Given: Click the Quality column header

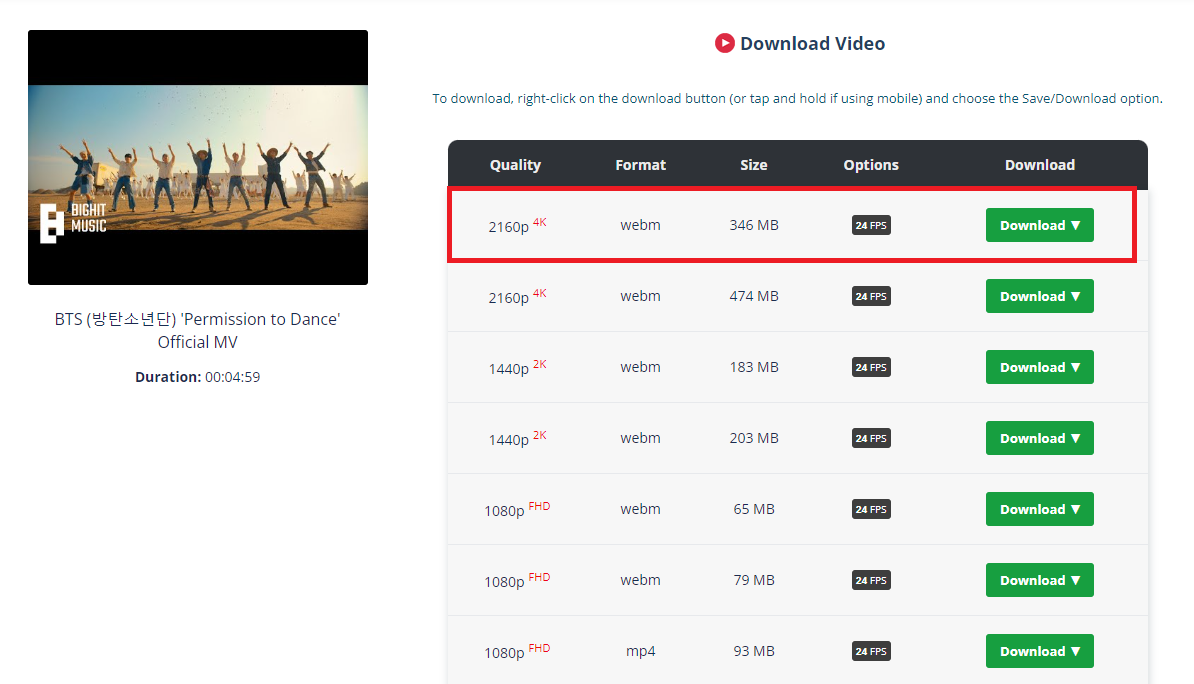Looking at the screenshot, I should [x=515, y=165].
